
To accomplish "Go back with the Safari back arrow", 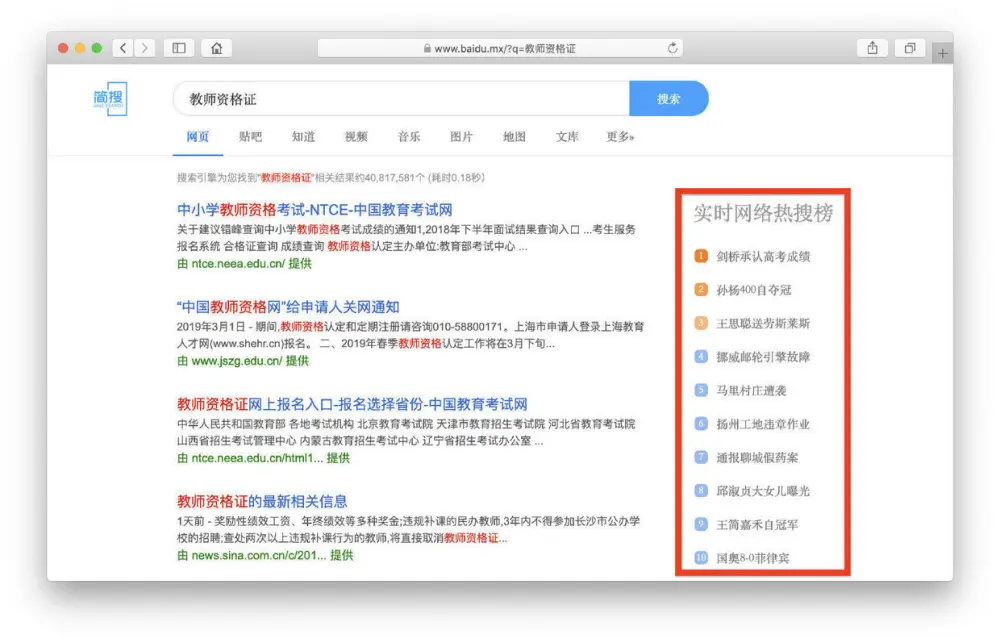I will (123, 48).
